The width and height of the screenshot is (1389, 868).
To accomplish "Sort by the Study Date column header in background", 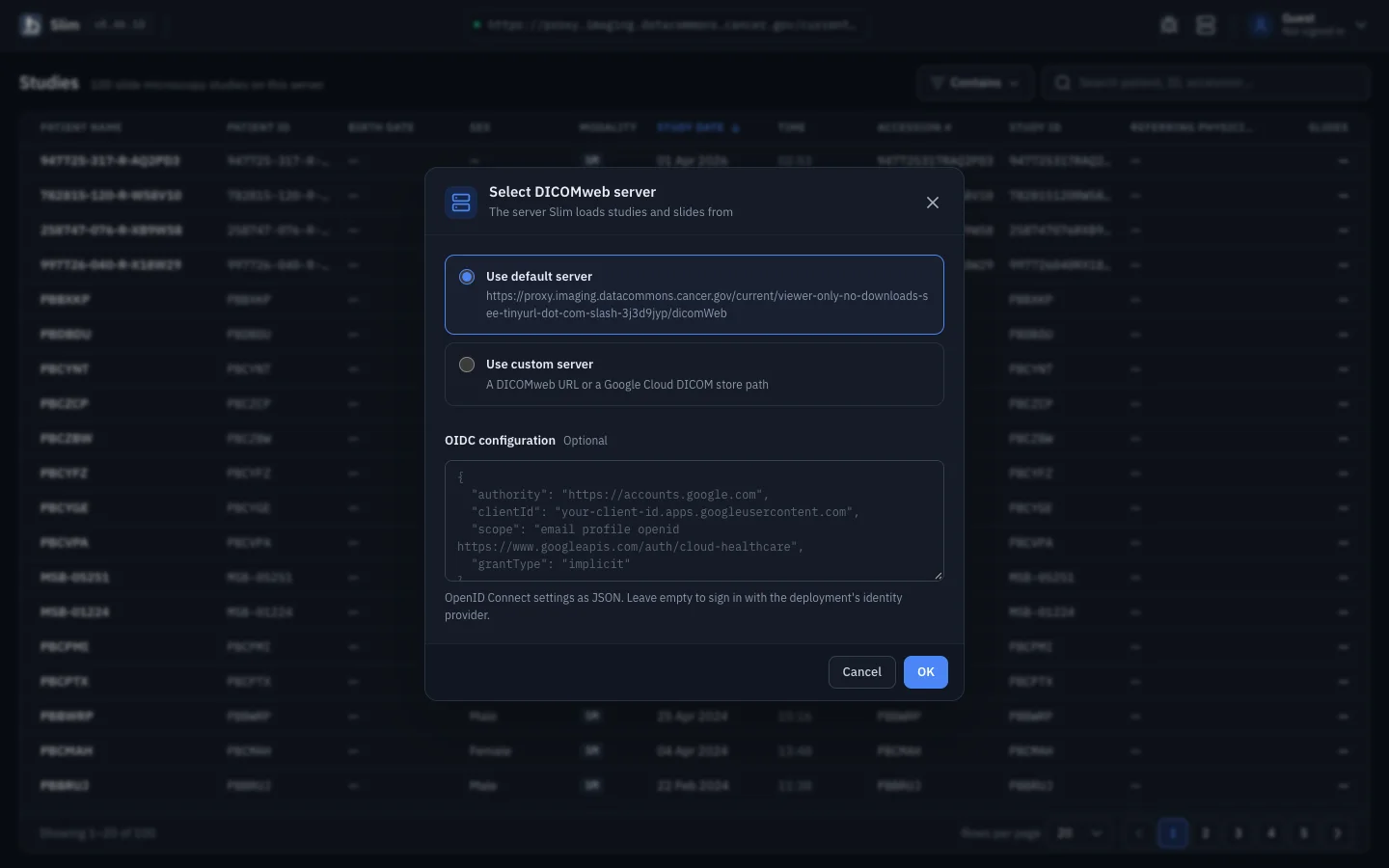I will tap(697, 127).
